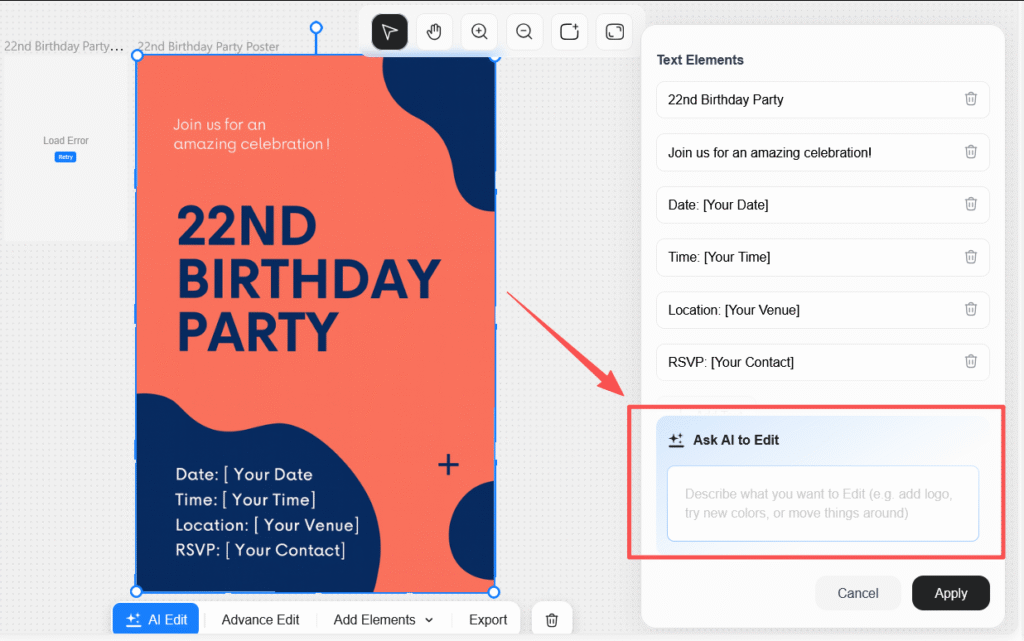The height and width of the screenshot is (641, 1024).
Task: Click the Ask AI to Edit text box
Action: 822,504
